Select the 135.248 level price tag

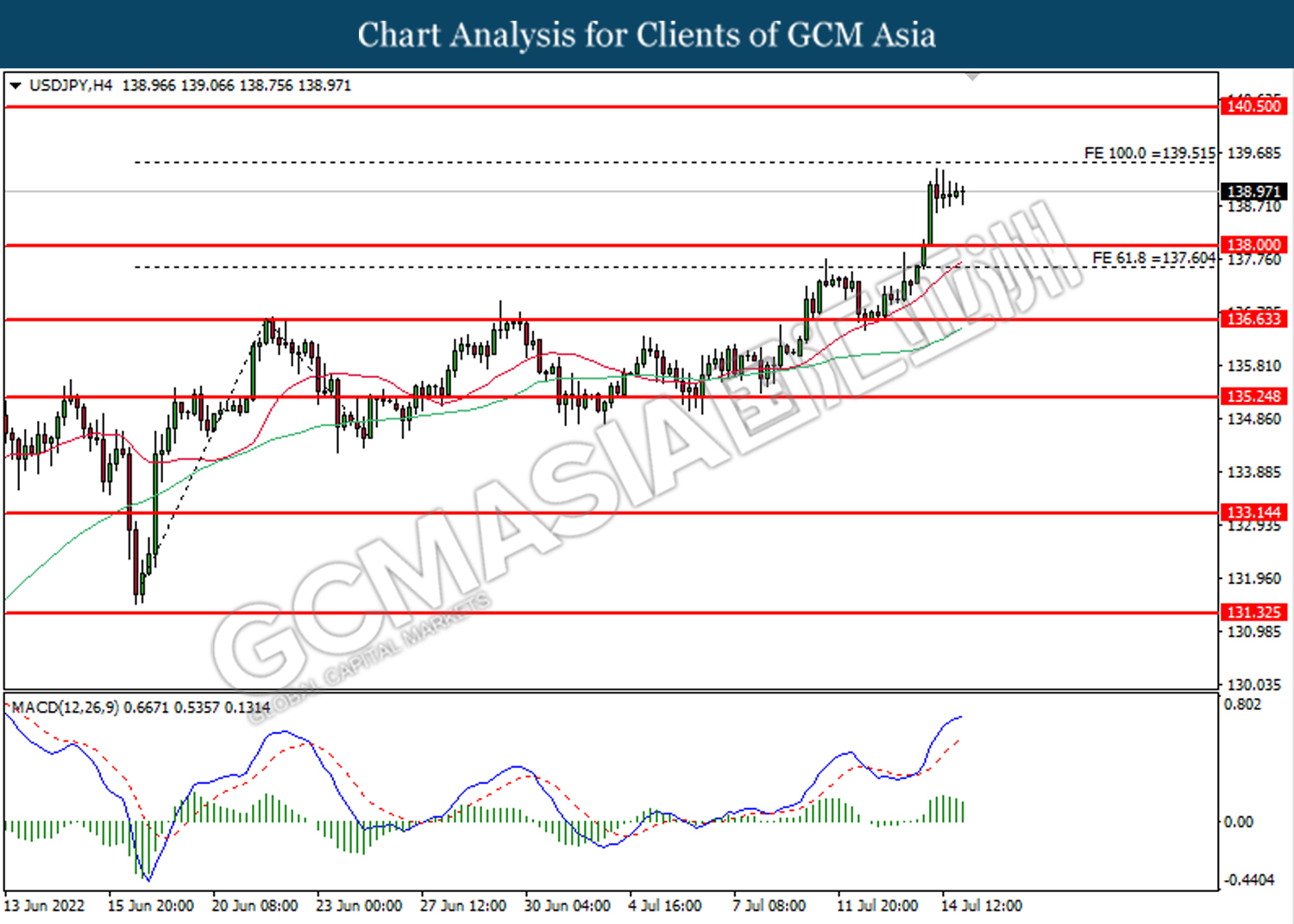tap(1253, 397)
